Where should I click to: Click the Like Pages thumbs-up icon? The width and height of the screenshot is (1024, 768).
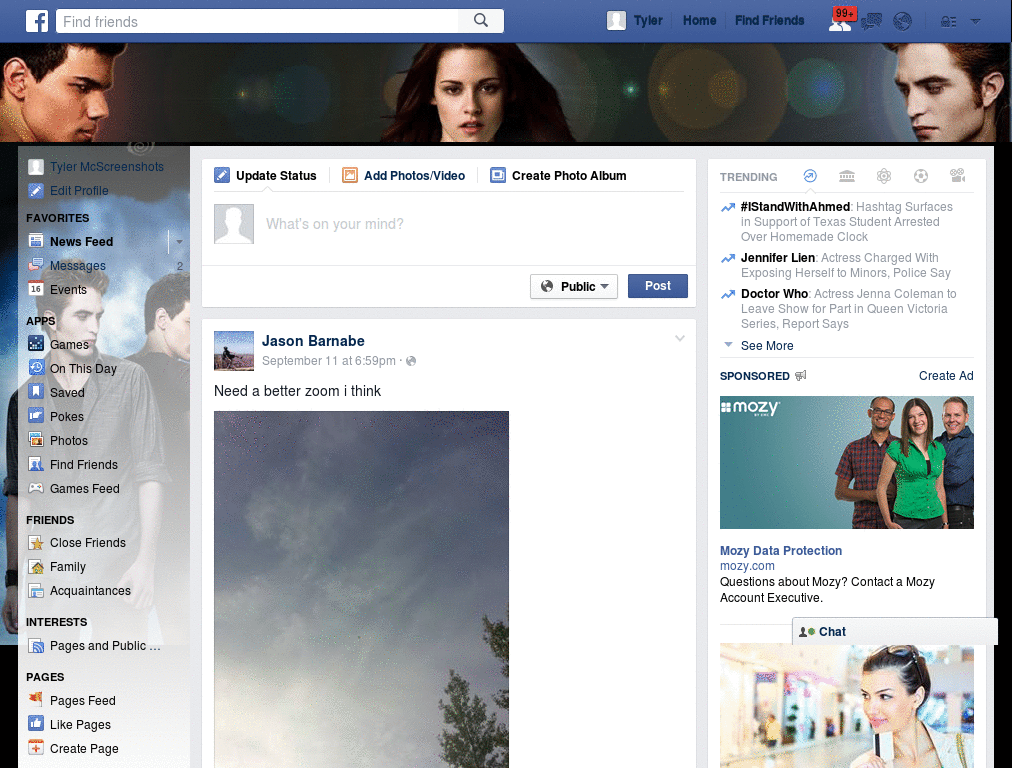tap(36, 724)
